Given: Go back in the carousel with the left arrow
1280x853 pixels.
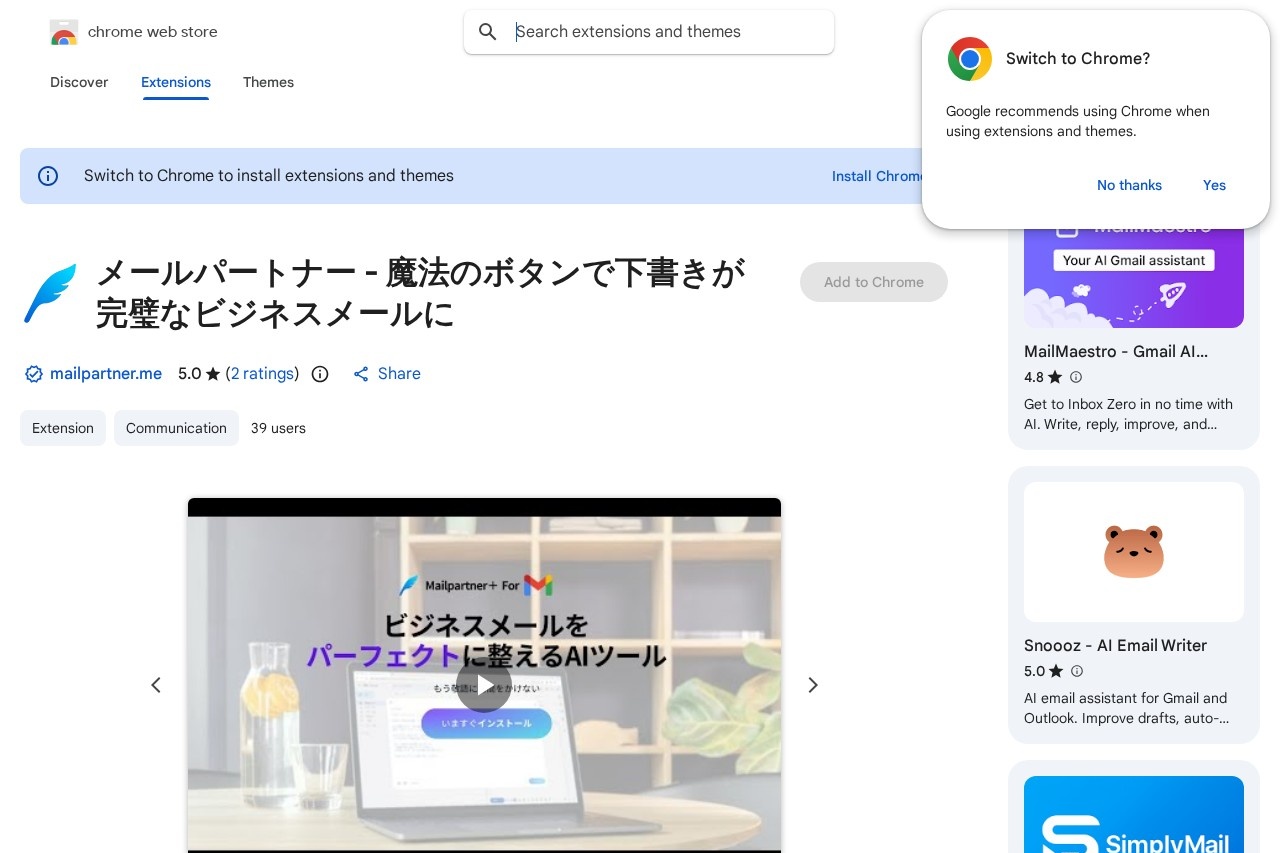Looking at the screenshot, I should pos(156,685).
